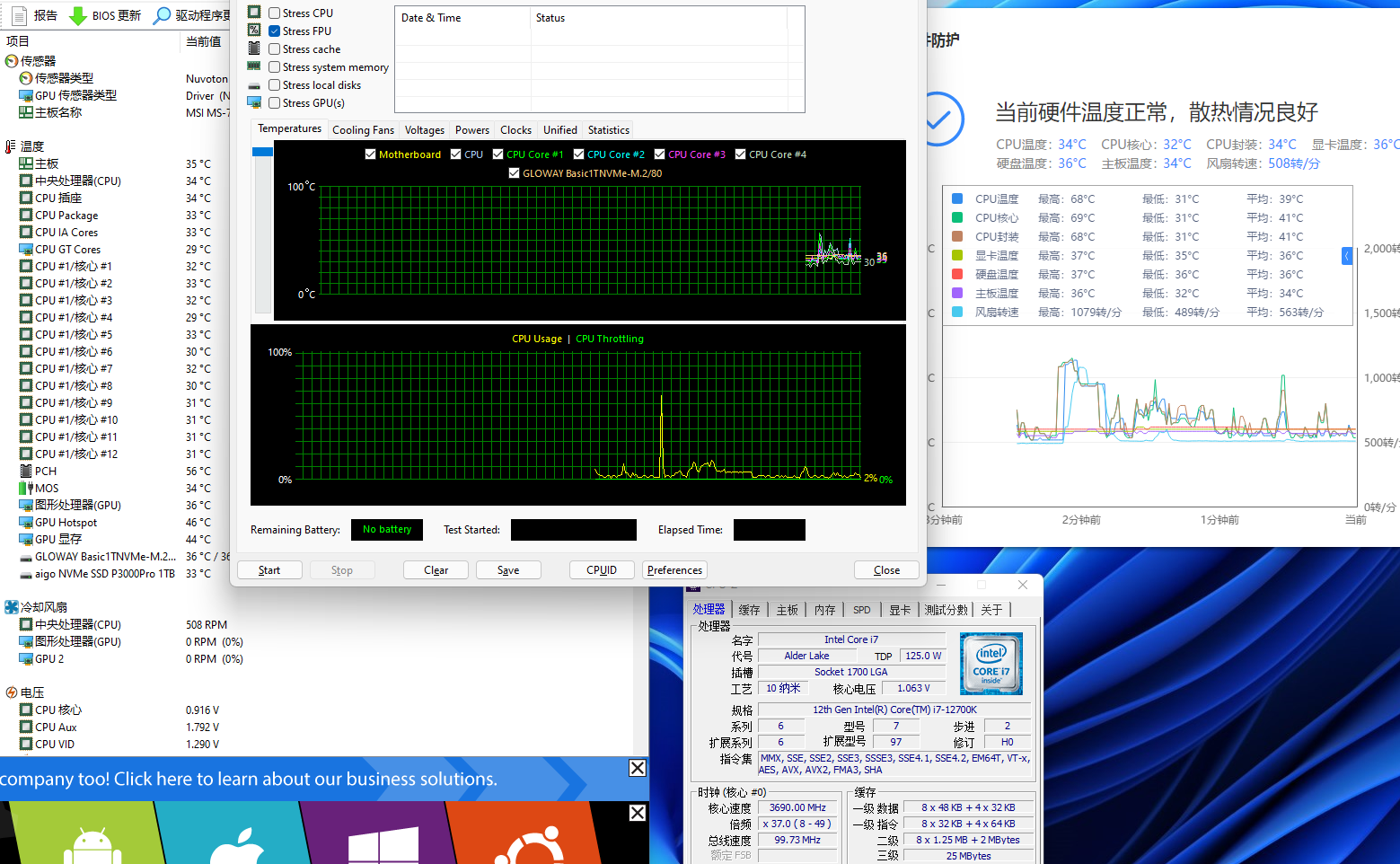
Task: Click the green BIOS update arrow icon
Action: tap(78, 15)
